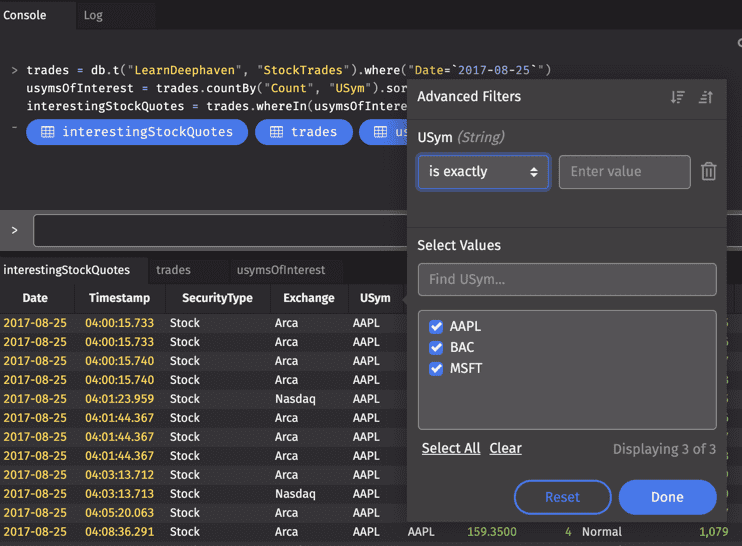Delete the filter with the trash icon
Viewport: 742px width, 546px height.
(708, 172)
